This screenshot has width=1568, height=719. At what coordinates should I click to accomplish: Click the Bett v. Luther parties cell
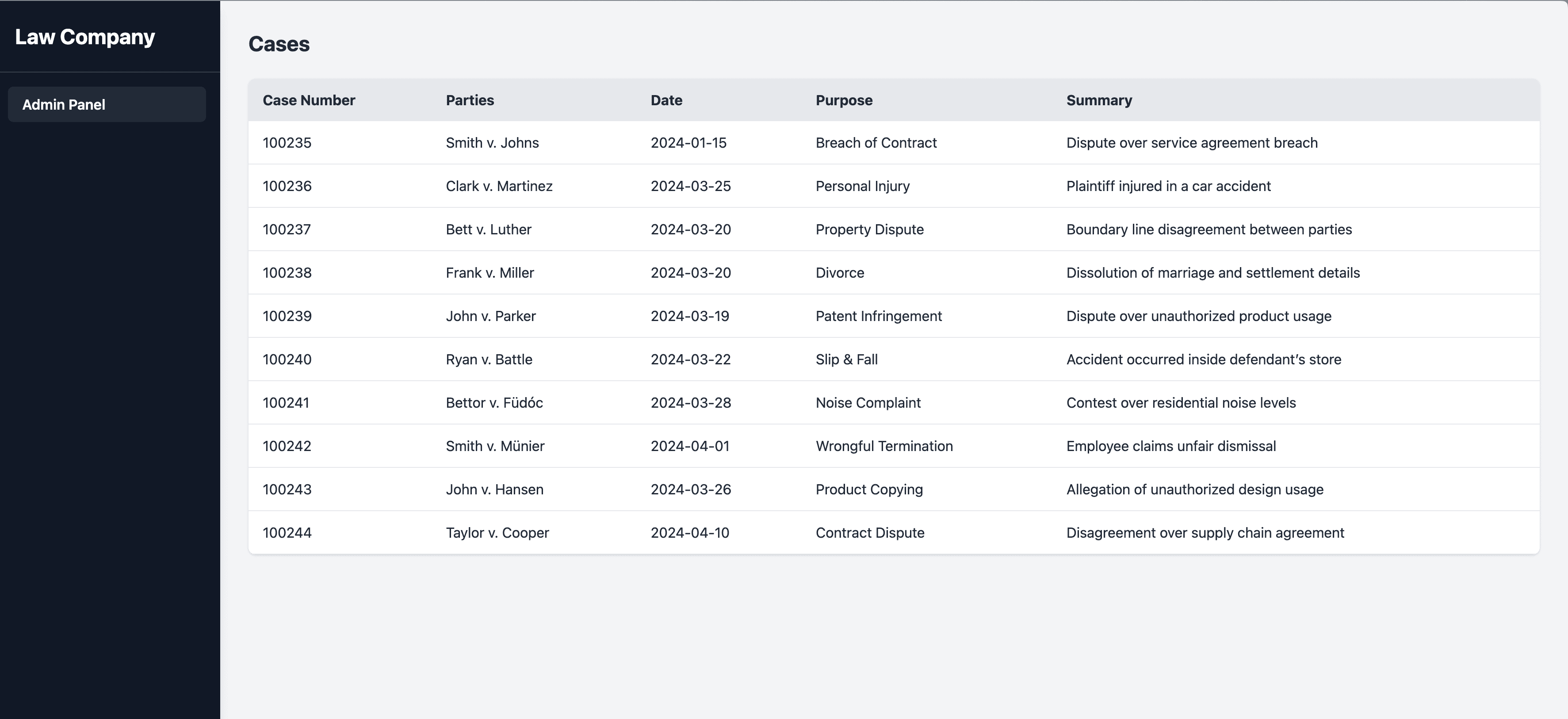pos(488,229)
